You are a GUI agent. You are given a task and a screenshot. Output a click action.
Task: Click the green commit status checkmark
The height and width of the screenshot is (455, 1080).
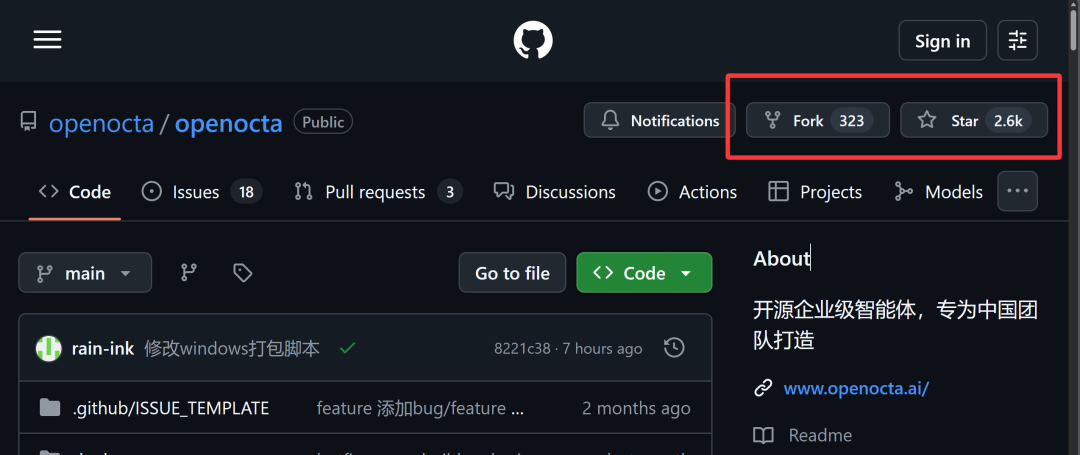[x=348, y=348]
